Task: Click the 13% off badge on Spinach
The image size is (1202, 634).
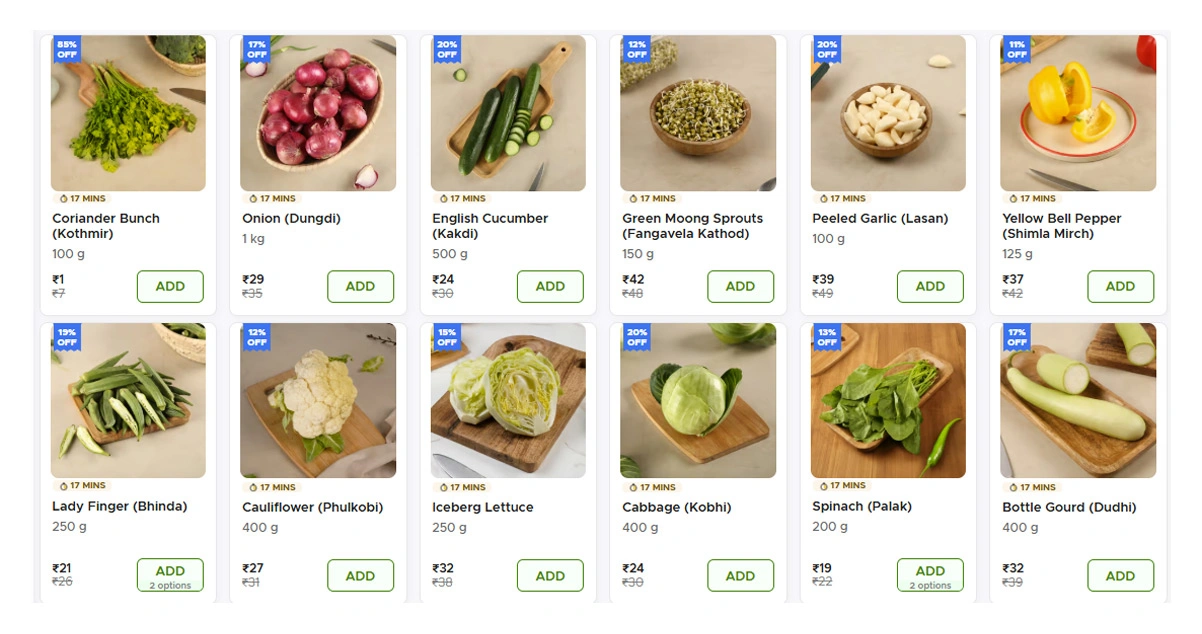Action: [x=827, y=337]
